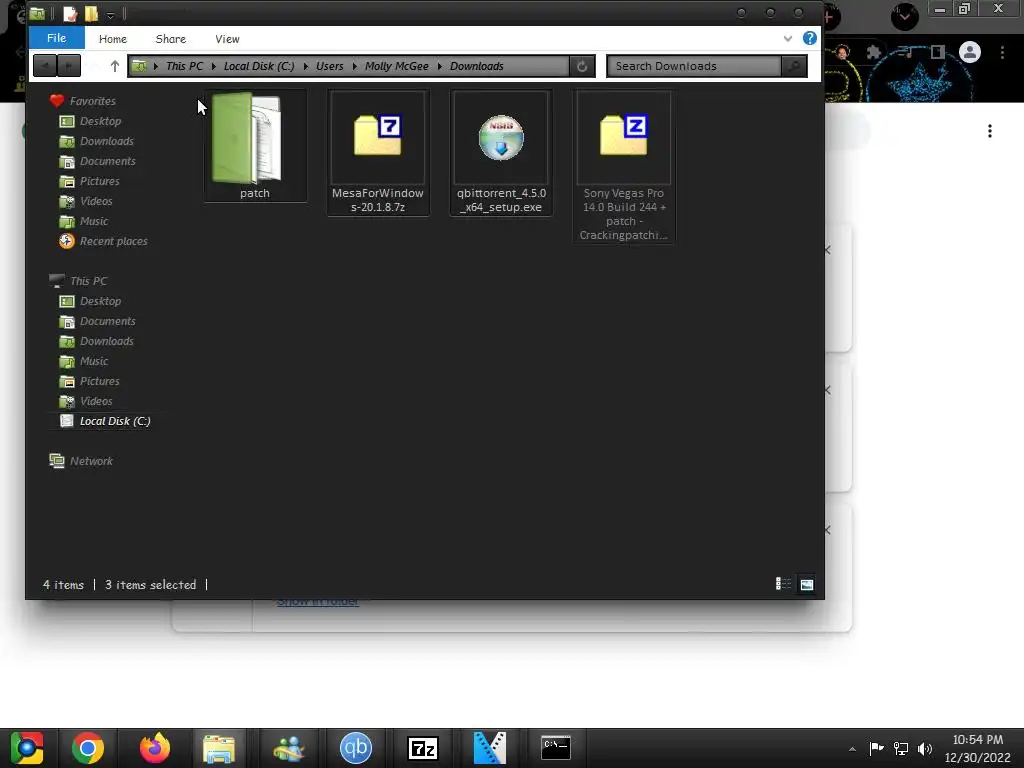Expand the ribbon with the chevron
The height and width of the screenshot is (768, 1024).
coord(788,39)
